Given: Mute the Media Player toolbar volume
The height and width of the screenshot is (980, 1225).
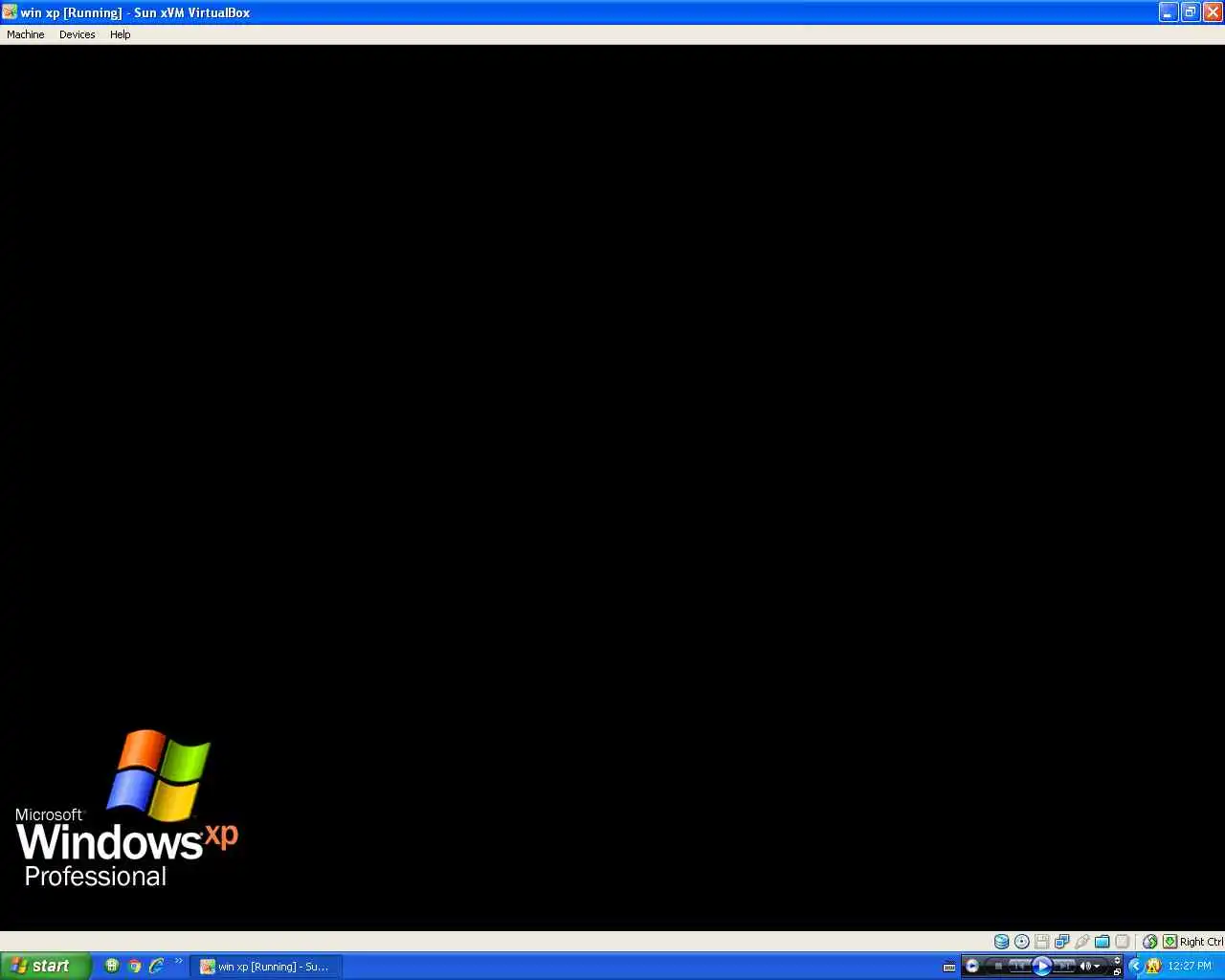Looking at the screenshot, I should point(1086,966).
